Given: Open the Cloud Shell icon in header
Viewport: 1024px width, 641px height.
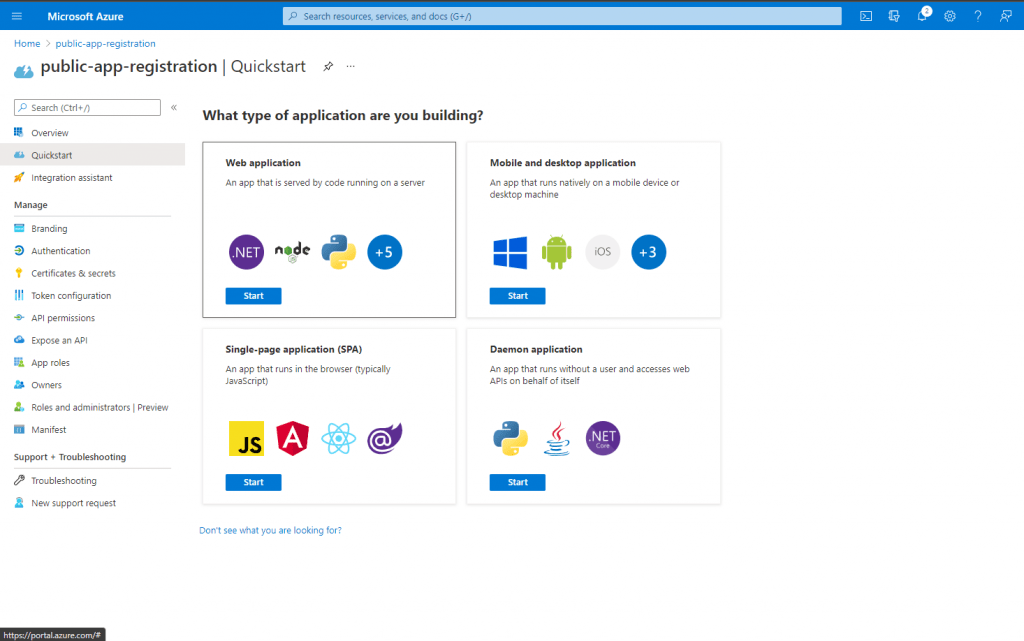Looking at the screenshot, I should (866, 16).
